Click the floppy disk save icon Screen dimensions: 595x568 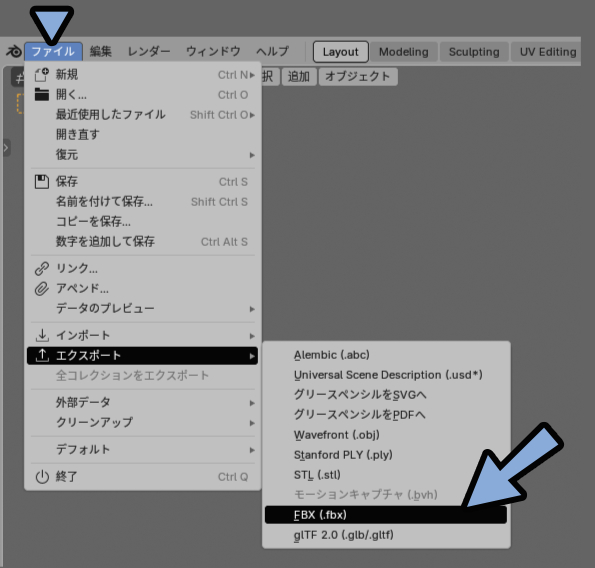click(42, 182)
